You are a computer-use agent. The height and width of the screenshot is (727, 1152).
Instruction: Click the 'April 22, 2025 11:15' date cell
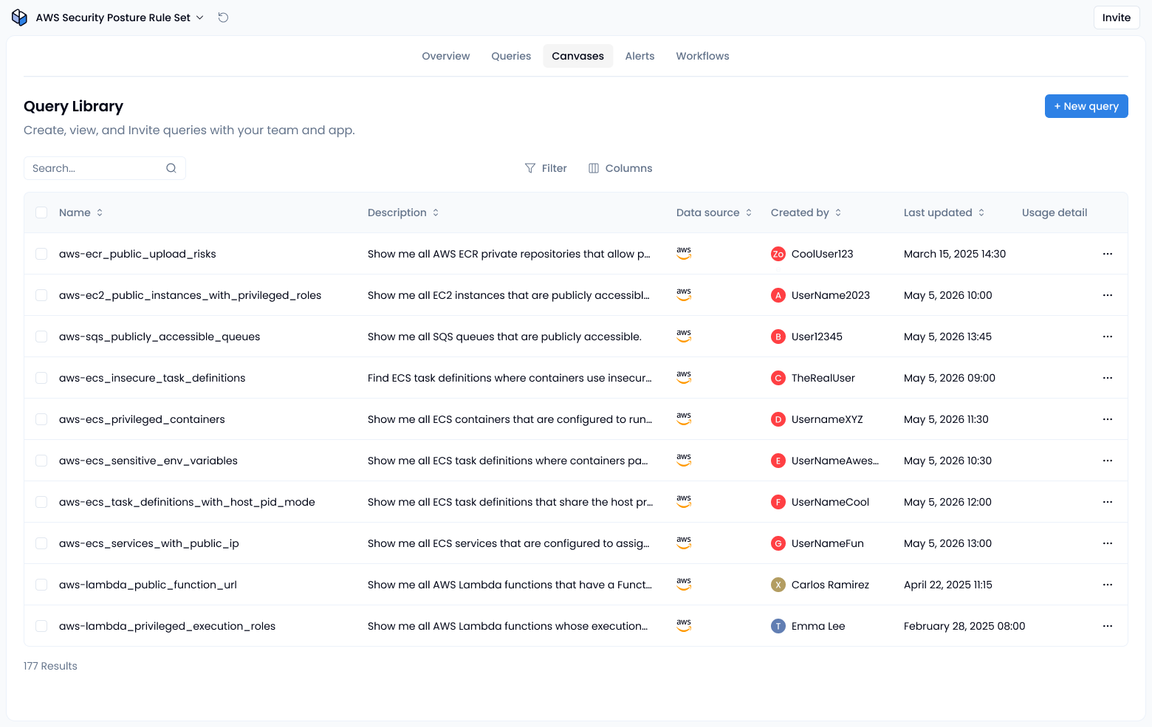(x=948, y=585)
